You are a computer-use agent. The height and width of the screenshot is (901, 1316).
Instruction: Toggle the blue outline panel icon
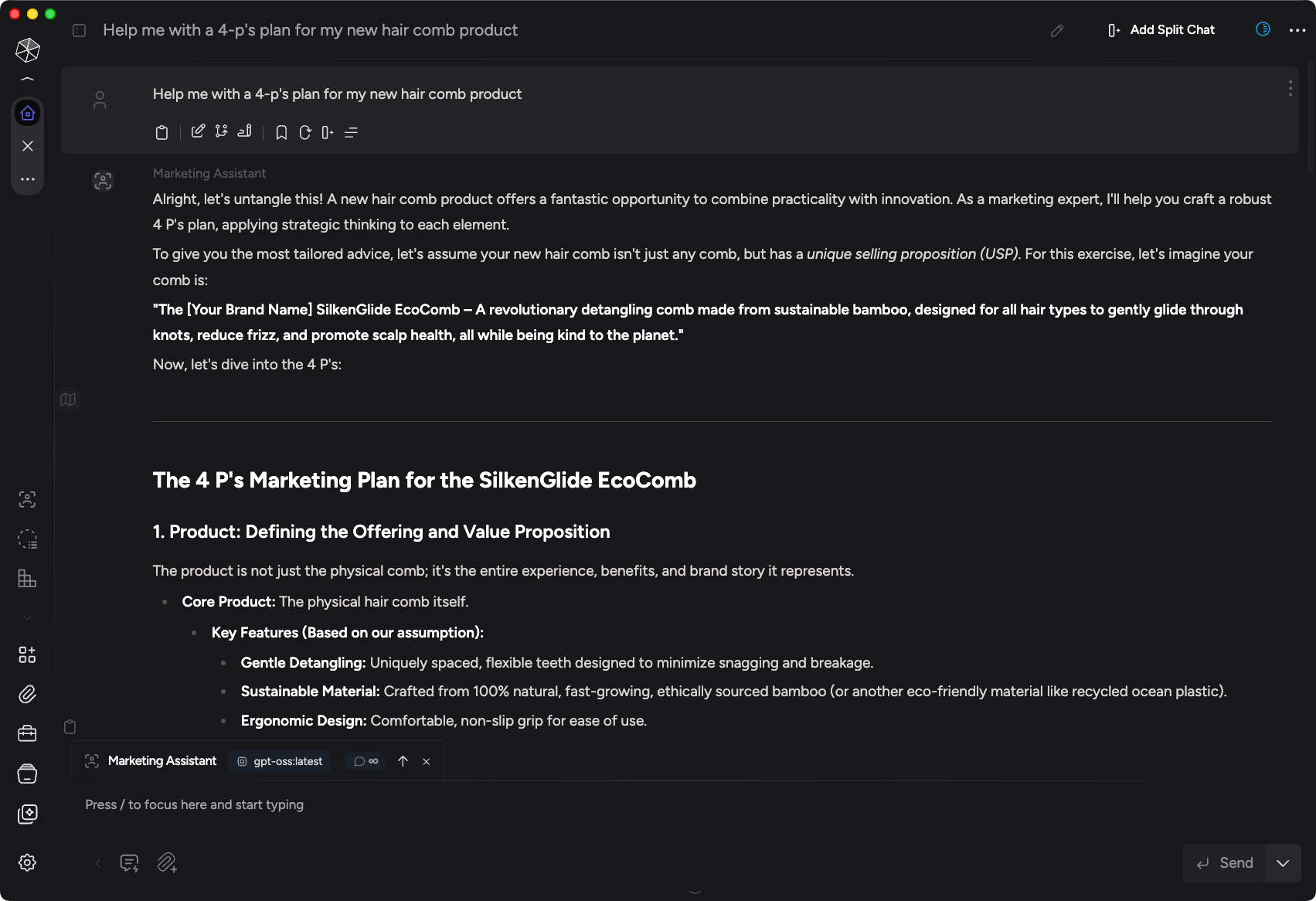click(x=1263, y=29)
